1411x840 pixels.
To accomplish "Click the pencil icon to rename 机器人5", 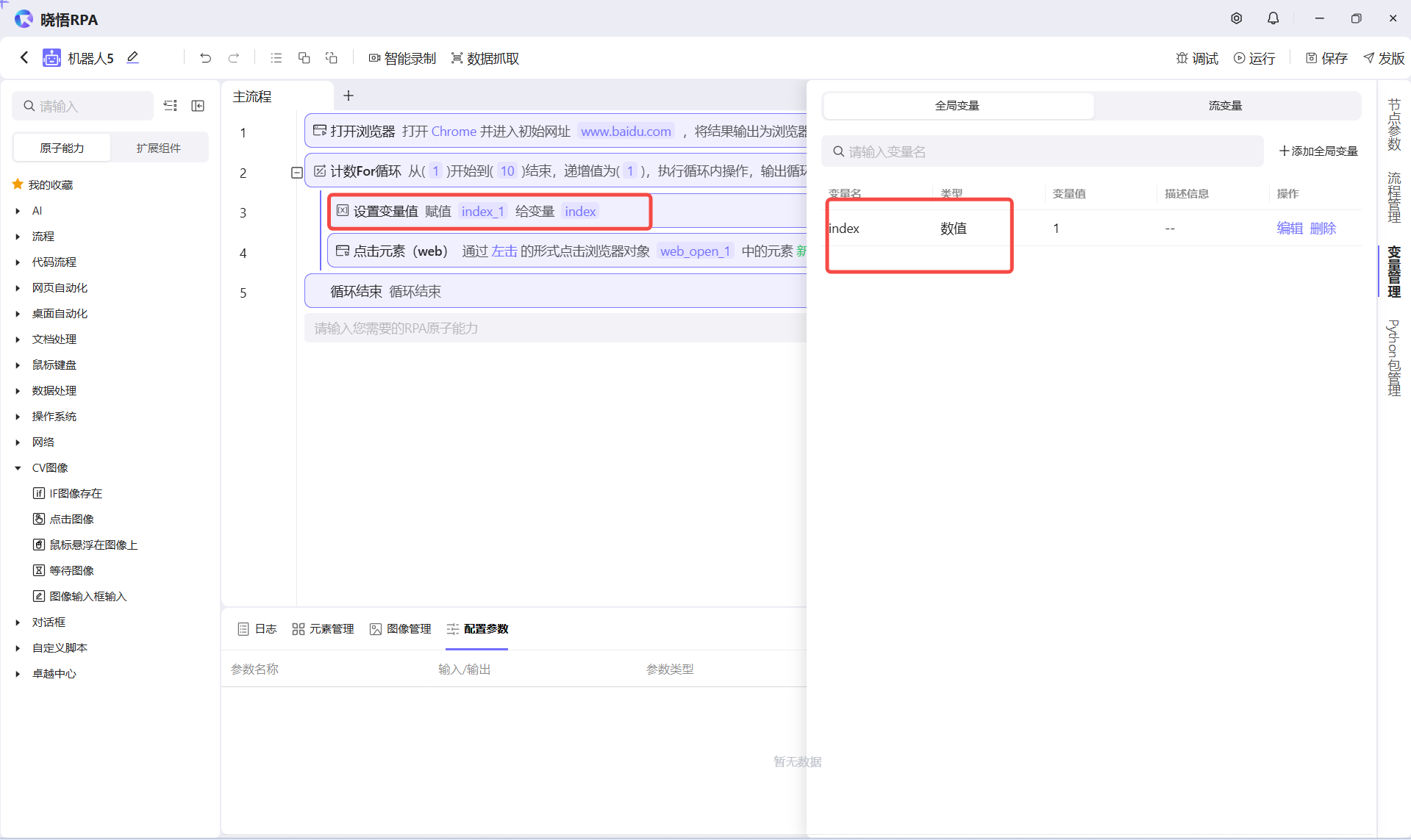I will [132, 57].
